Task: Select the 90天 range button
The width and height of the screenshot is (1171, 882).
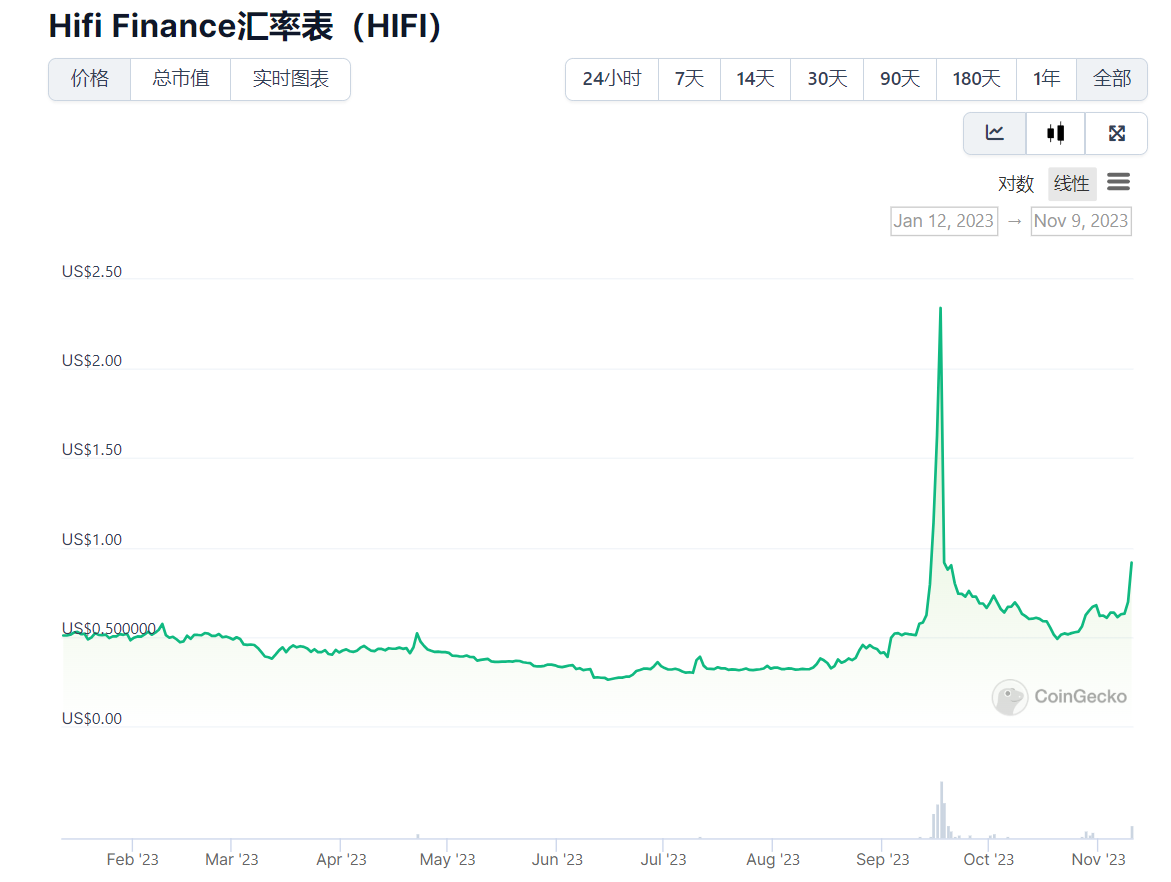Action: (x=898, y=78)
